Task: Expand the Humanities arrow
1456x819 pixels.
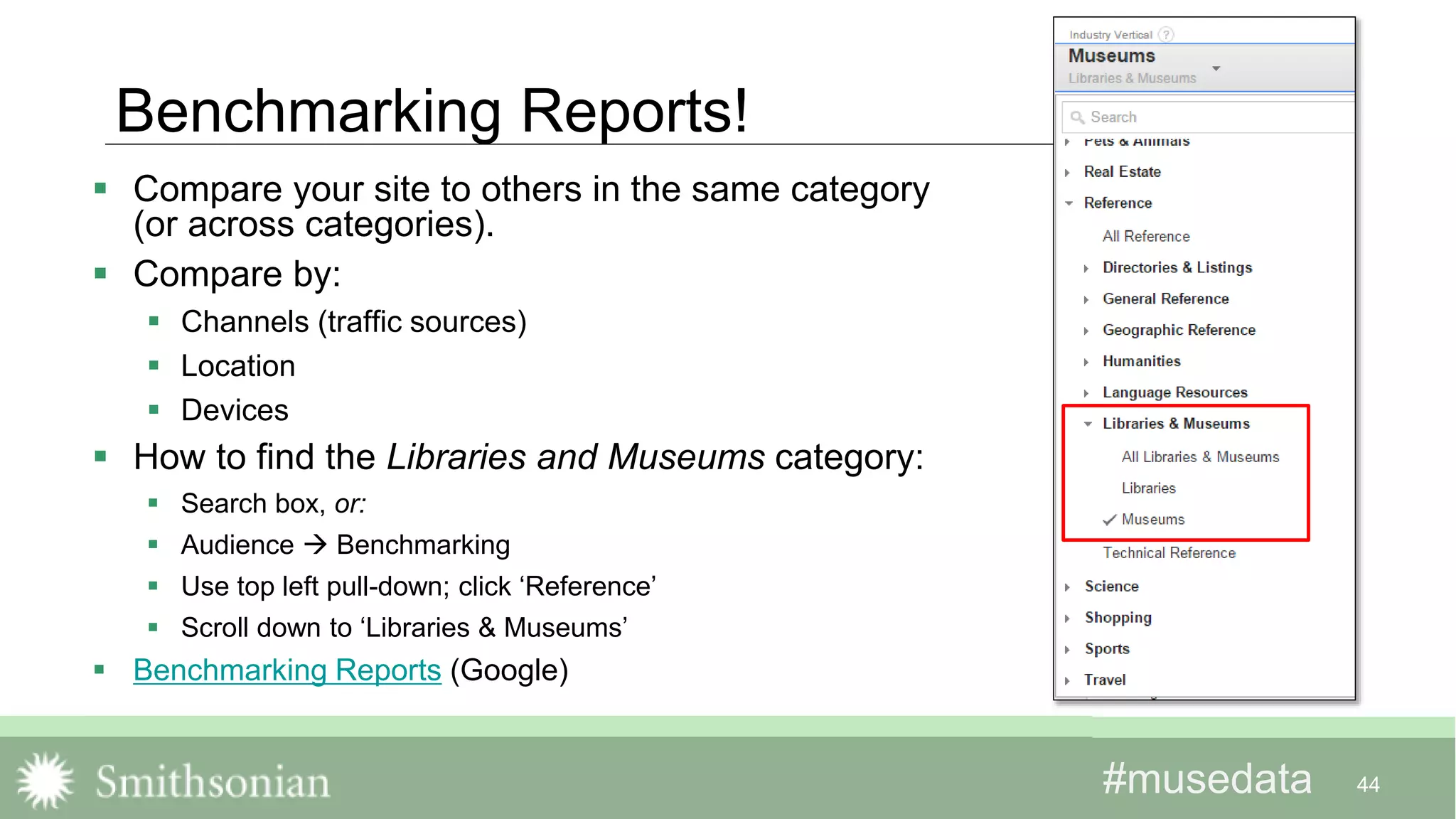Action: [1086, 362]
